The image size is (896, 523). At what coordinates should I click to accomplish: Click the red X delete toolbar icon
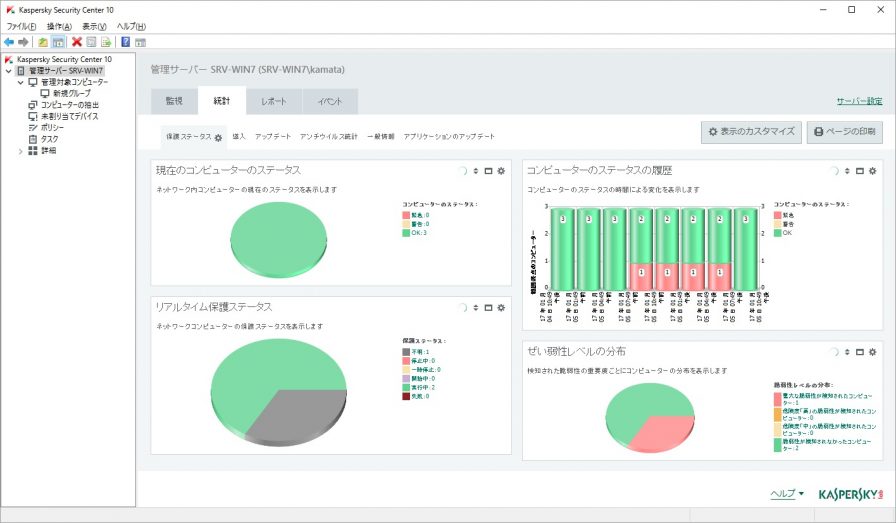point(77,42)
